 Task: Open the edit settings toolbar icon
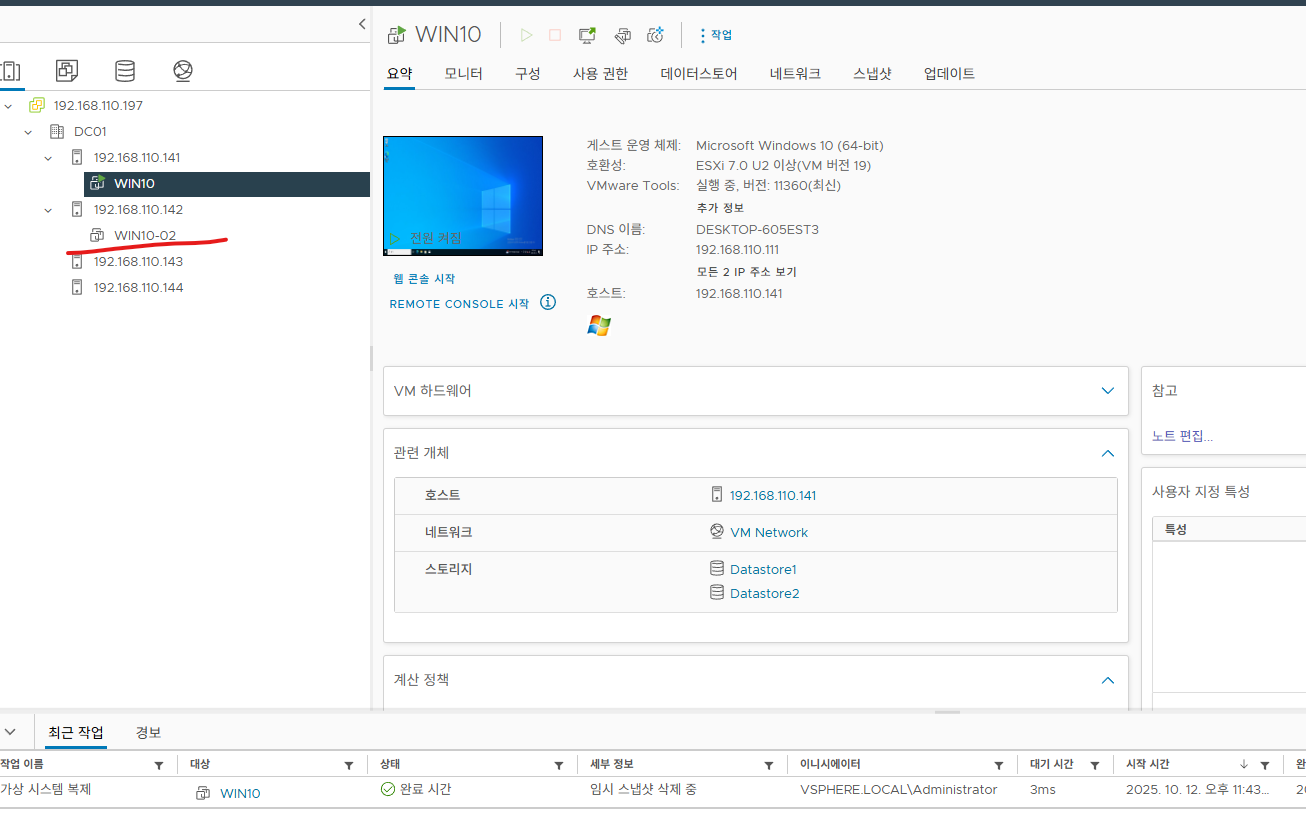622,35
